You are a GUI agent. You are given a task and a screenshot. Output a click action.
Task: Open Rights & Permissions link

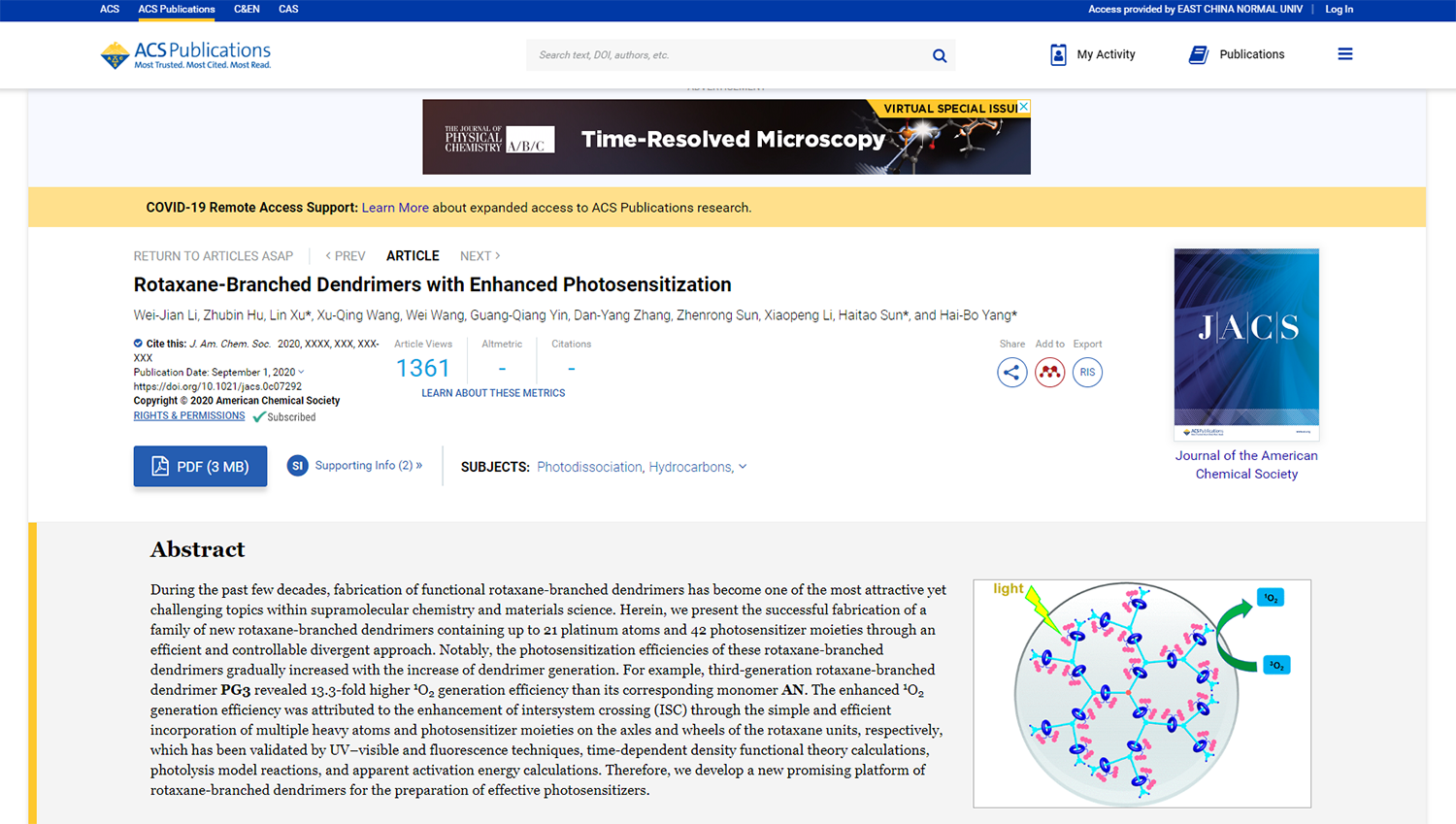tap(189, 416)
